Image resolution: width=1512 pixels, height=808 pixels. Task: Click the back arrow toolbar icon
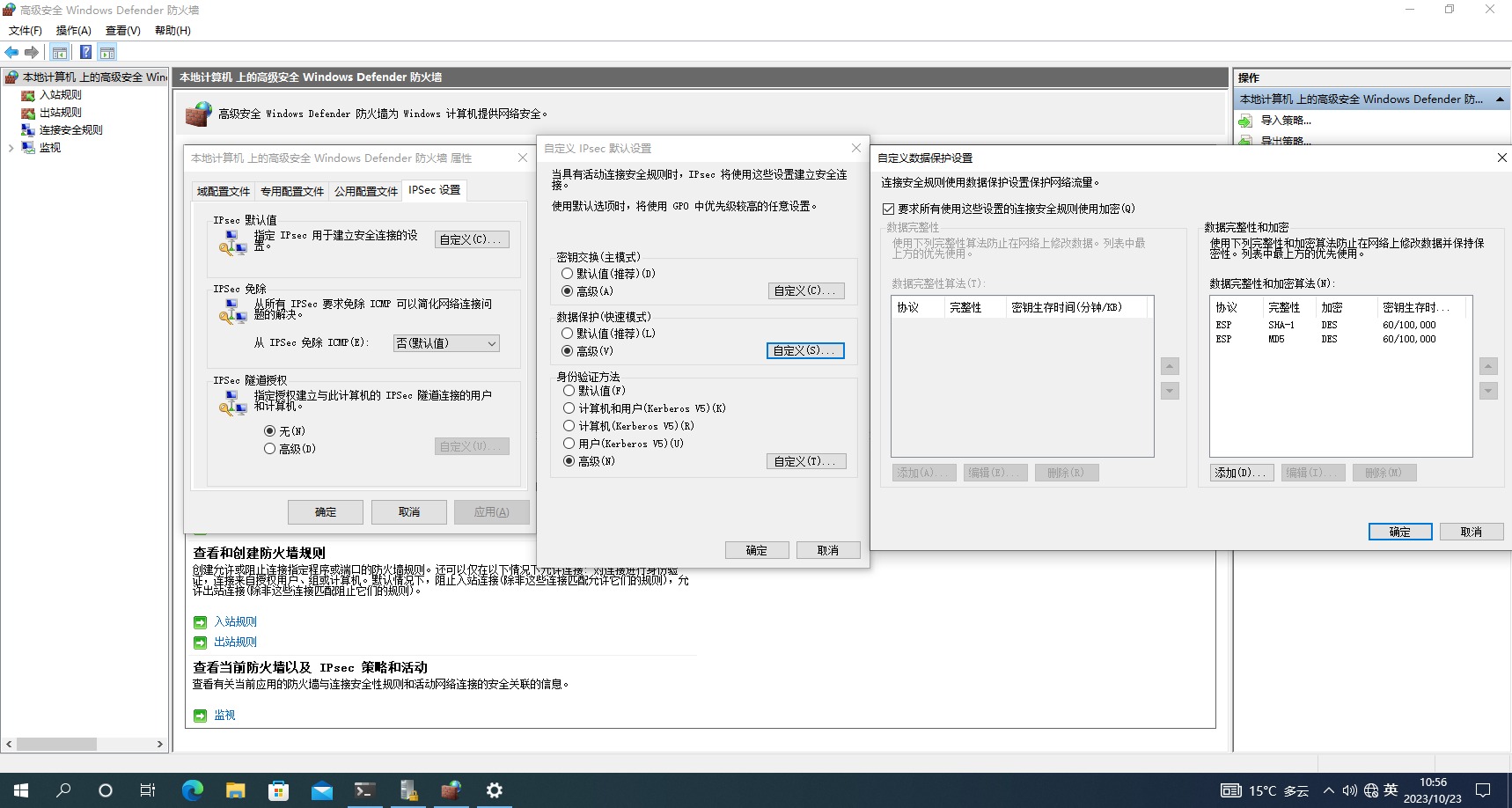click(x=11, y=53)
